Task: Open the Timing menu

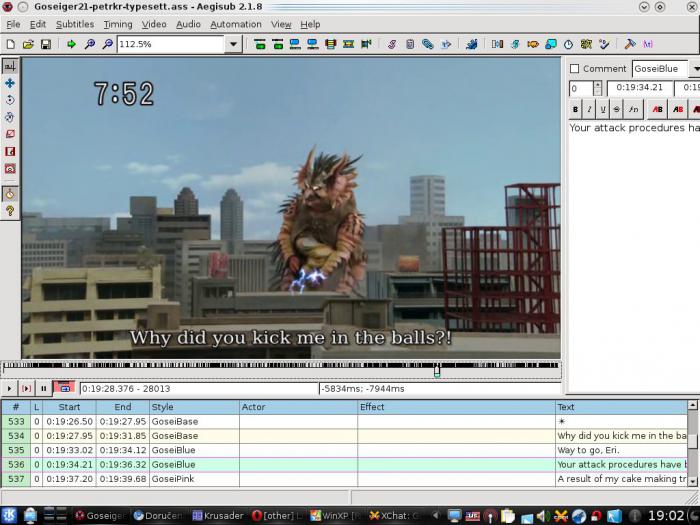Action: point(118,25)
